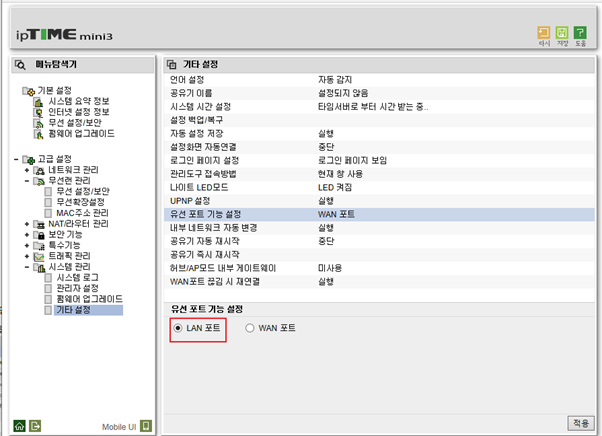This screenshot has height=436, width=602.
Task: Expand the 트래픽 관리 tree node
Action: pos(26,256)
